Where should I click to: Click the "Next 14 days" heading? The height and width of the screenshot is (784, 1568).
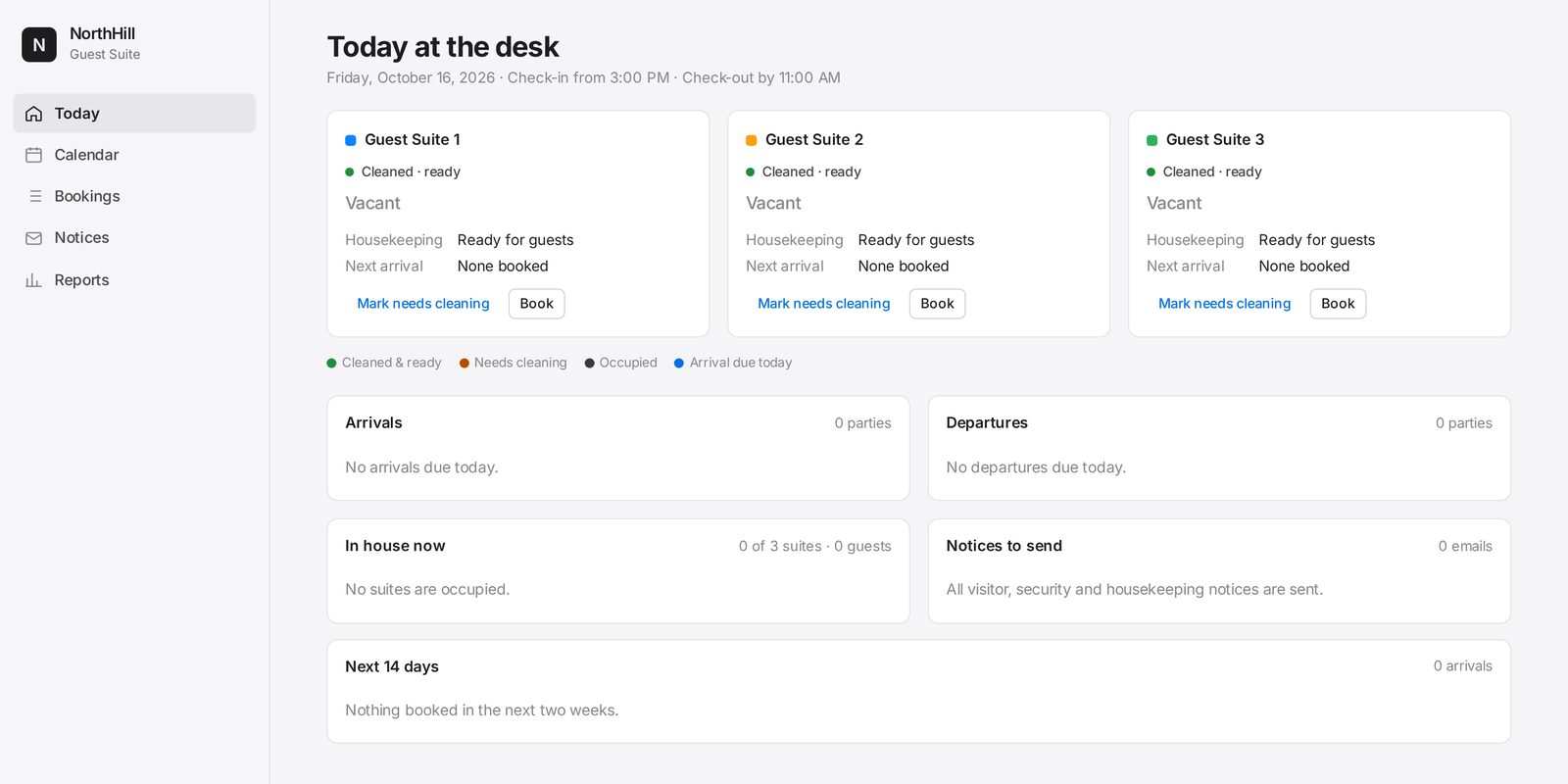[x=392, y=666]
